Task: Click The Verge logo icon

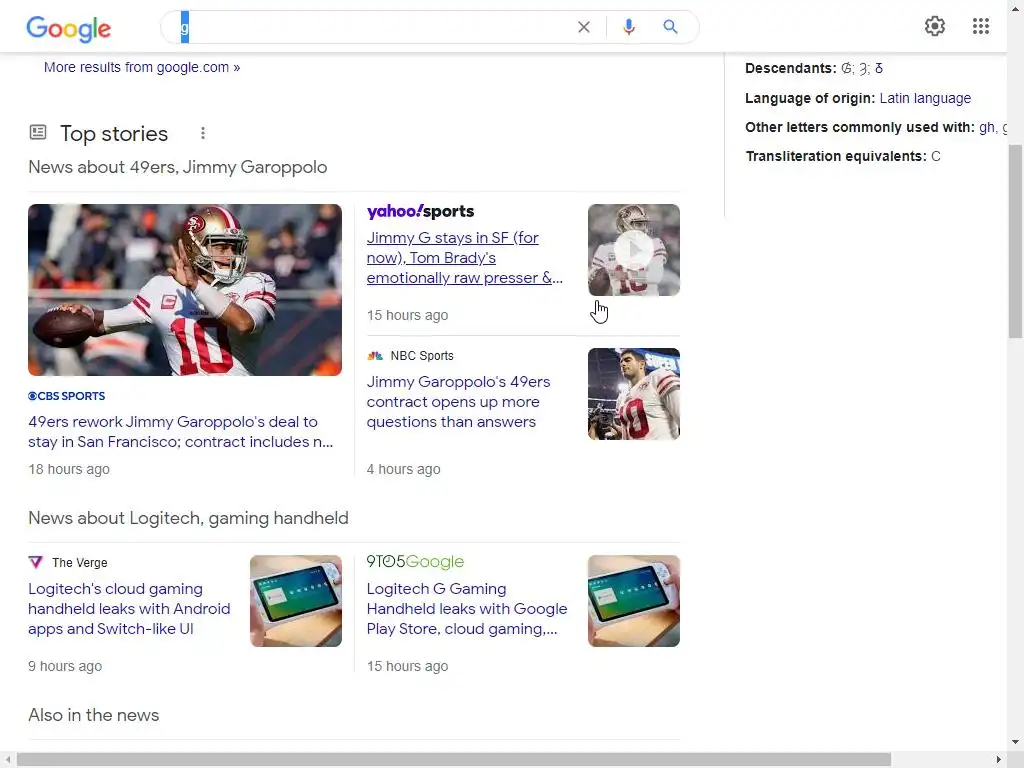Action: 36,562
